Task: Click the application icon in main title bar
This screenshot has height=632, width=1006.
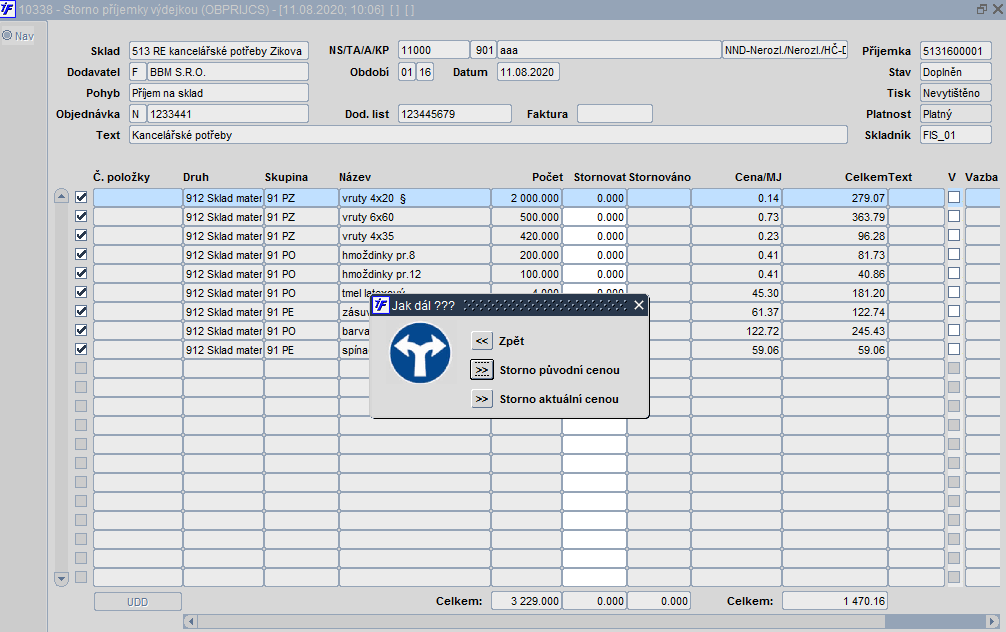Action: click(8, 9)
